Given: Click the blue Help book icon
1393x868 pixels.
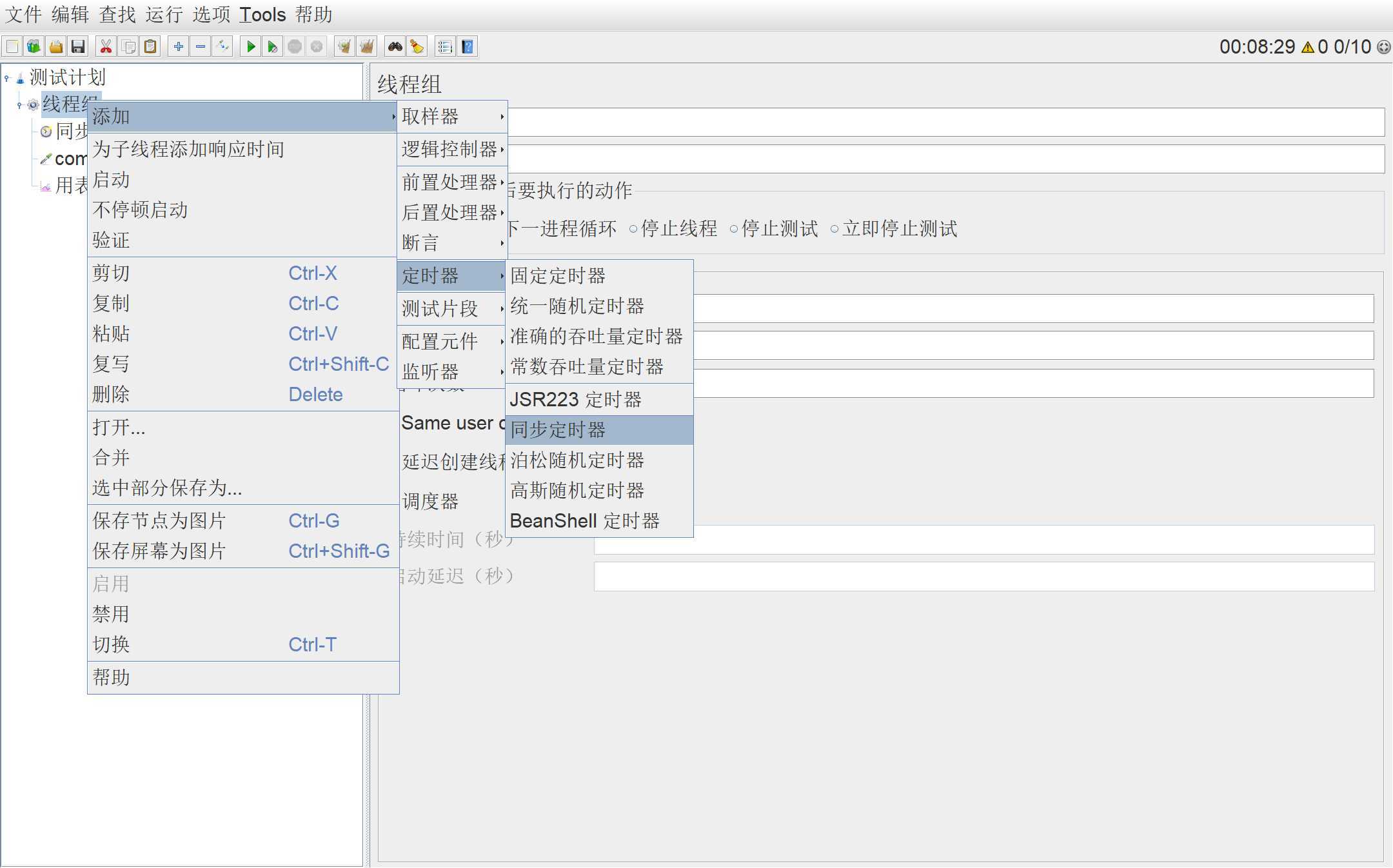Looking at the screenshot, I should (x=468, y=46).
